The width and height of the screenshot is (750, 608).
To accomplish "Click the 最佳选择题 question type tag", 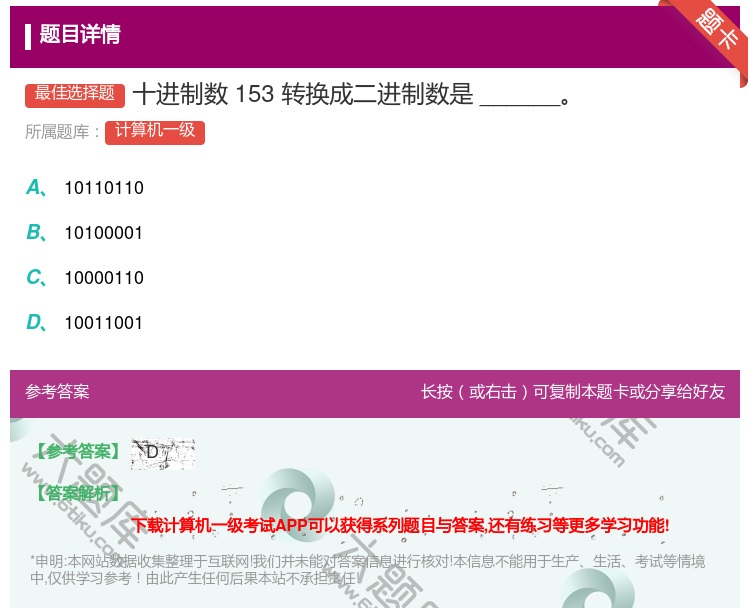I will [75, 95].
